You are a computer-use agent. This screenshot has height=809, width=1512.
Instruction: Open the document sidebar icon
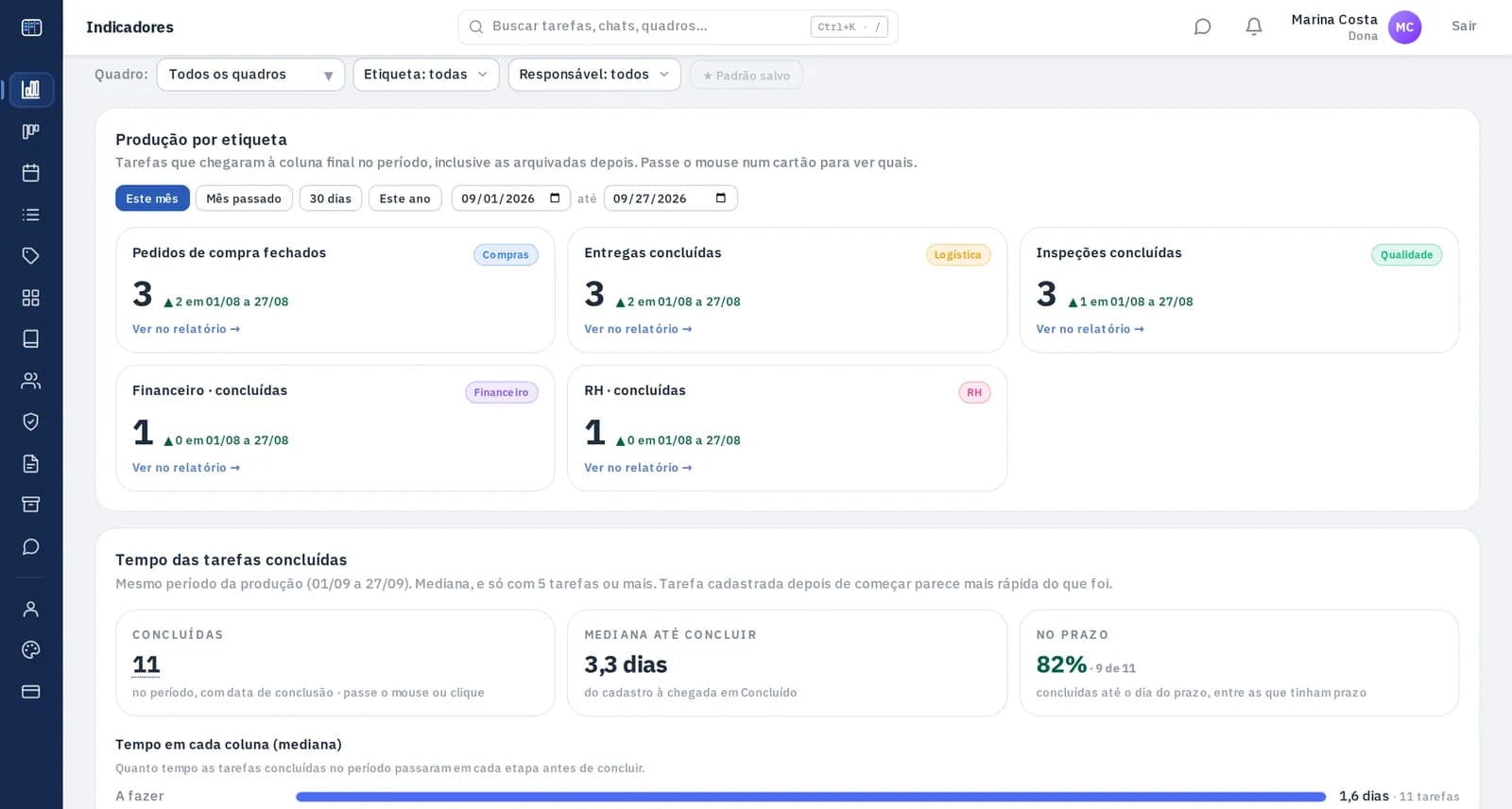click(x=31, y=463)
